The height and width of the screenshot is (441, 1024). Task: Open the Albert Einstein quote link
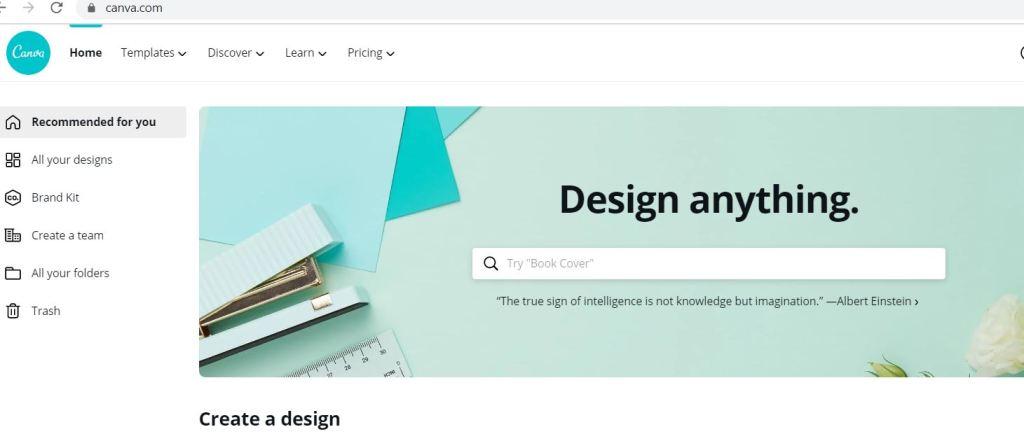[x=707, y=302]
